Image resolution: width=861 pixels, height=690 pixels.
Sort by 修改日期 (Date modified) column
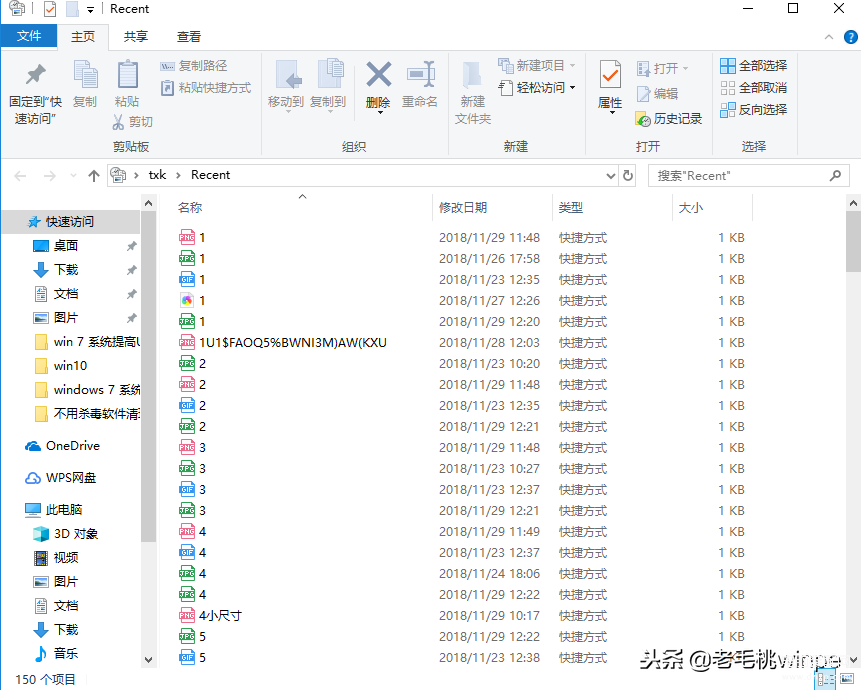pos(463,207)
